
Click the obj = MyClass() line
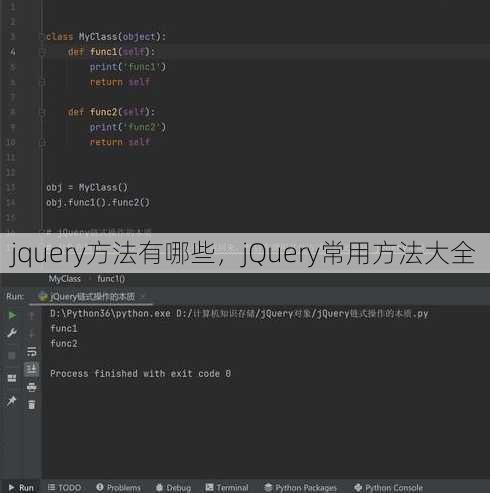pos(87,187)
